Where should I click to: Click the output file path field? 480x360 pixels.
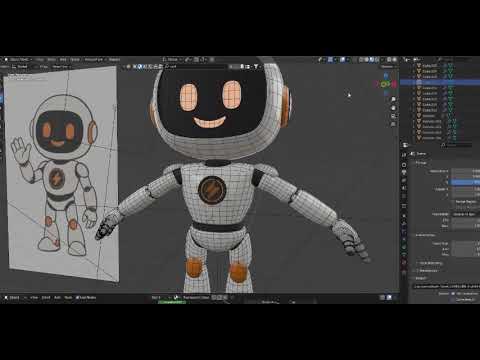pos(447,286)
